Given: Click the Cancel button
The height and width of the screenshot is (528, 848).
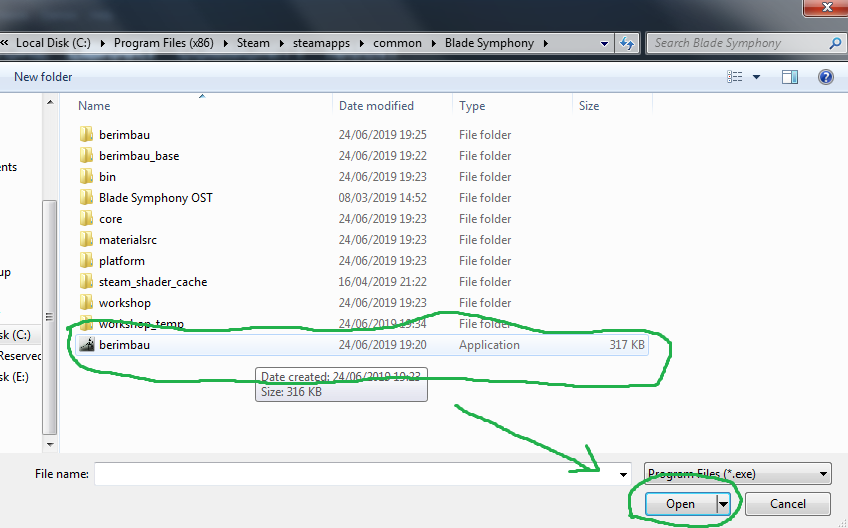Looking at the screenshot, I should click(x=787, y=504).
